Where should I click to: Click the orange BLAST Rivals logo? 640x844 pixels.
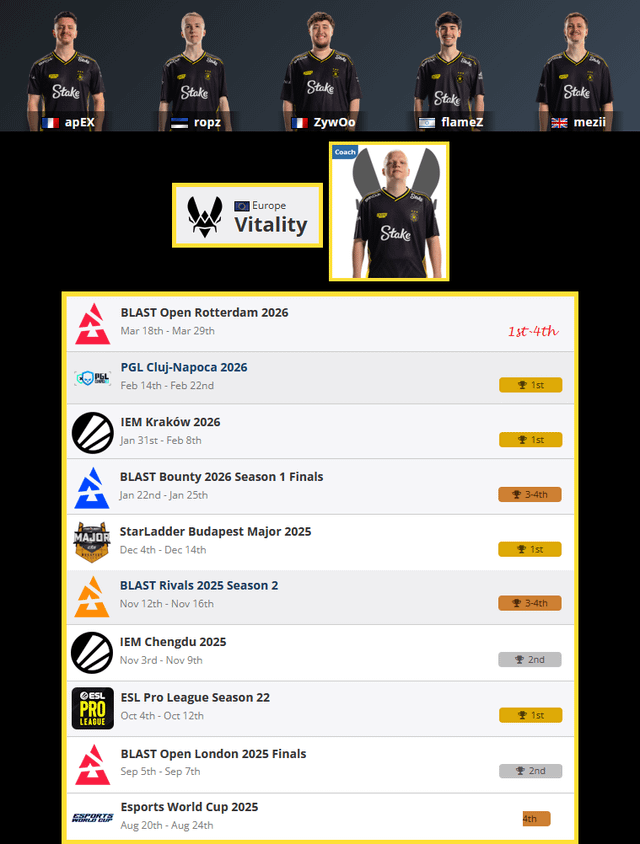click(x=92, y=596)
